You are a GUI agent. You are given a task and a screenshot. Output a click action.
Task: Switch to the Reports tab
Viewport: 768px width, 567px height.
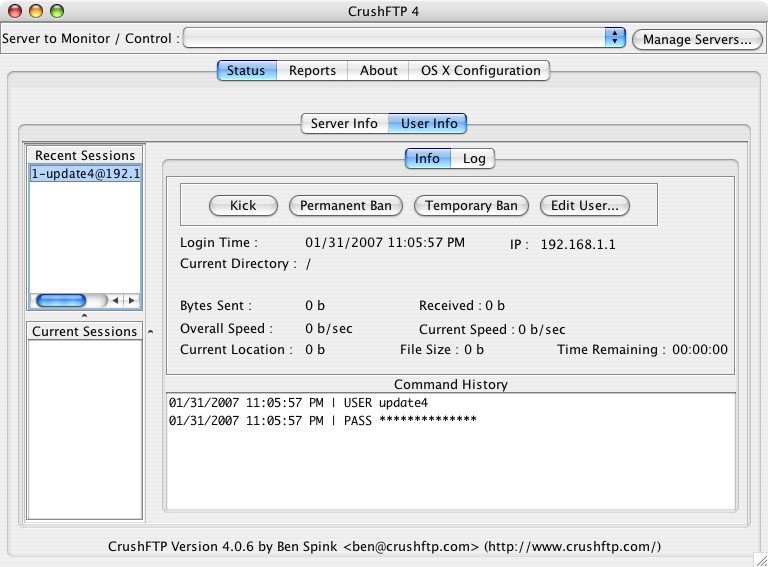(312, 70)
